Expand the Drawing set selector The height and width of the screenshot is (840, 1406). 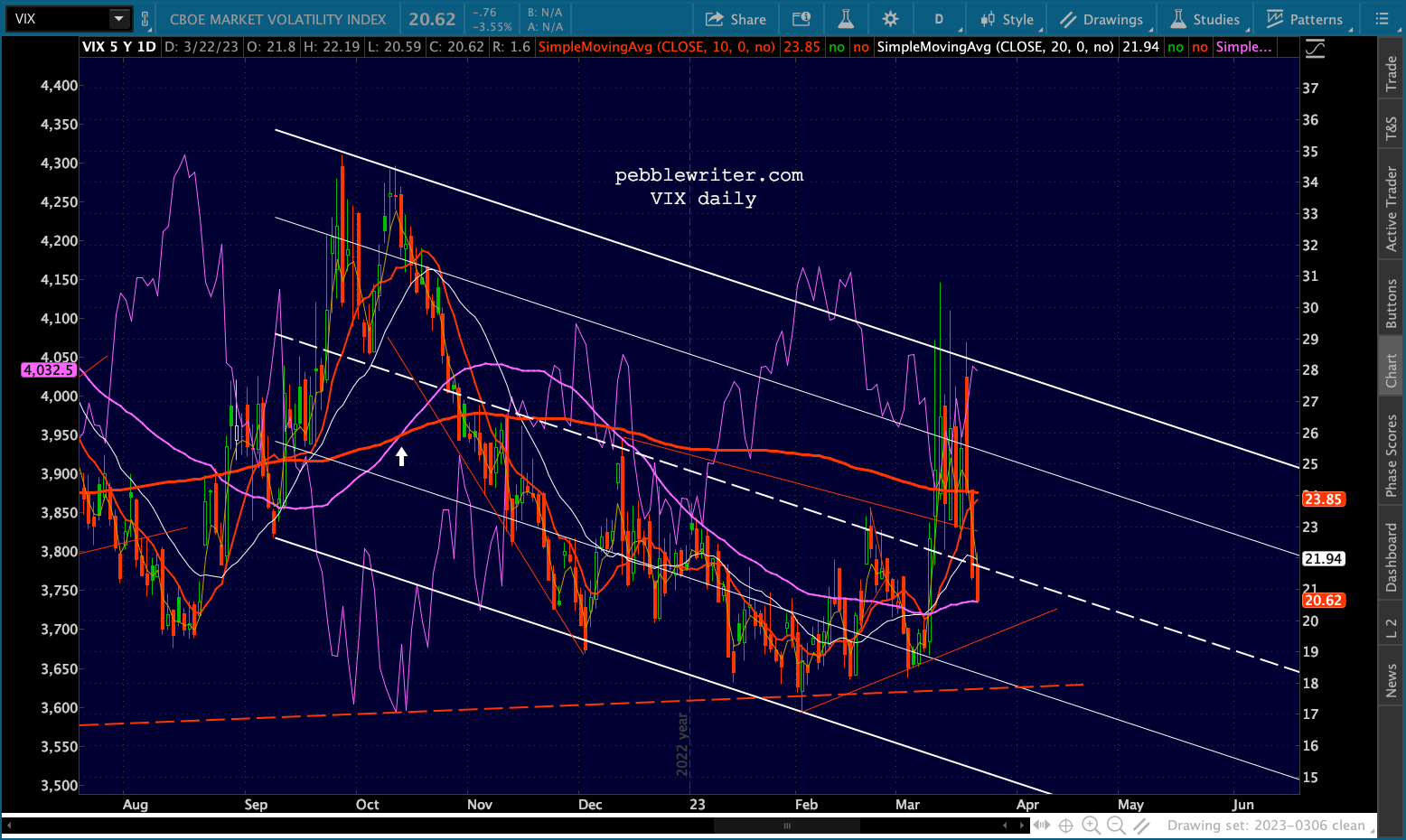1267,825
